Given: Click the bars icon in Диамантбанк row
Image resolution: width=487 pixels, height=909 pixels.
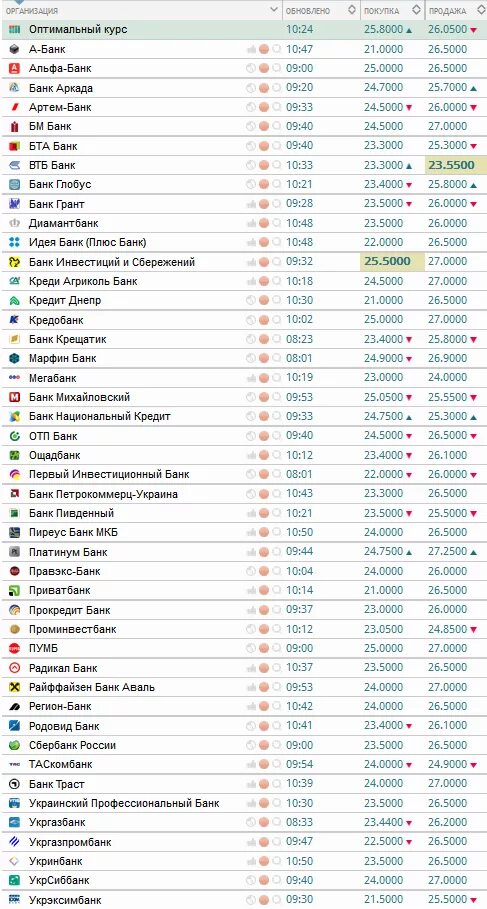Looking at the screenshot, I should (x=251, y=223).
